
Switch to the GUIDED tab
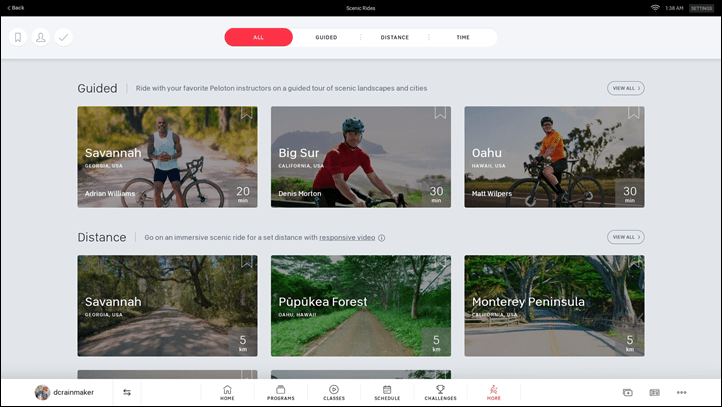point(326,37)
